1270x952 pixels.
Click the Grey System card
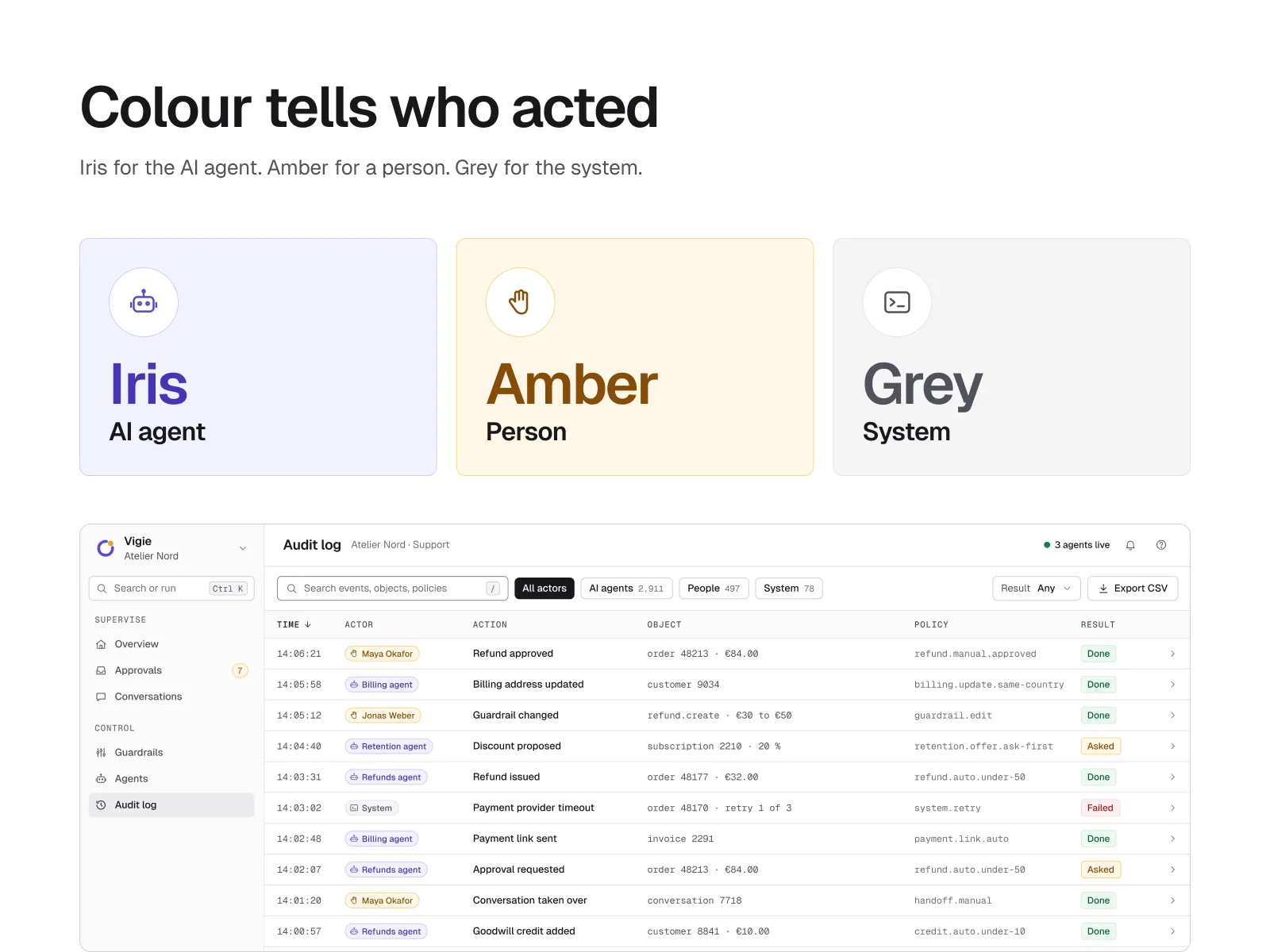1011,357
